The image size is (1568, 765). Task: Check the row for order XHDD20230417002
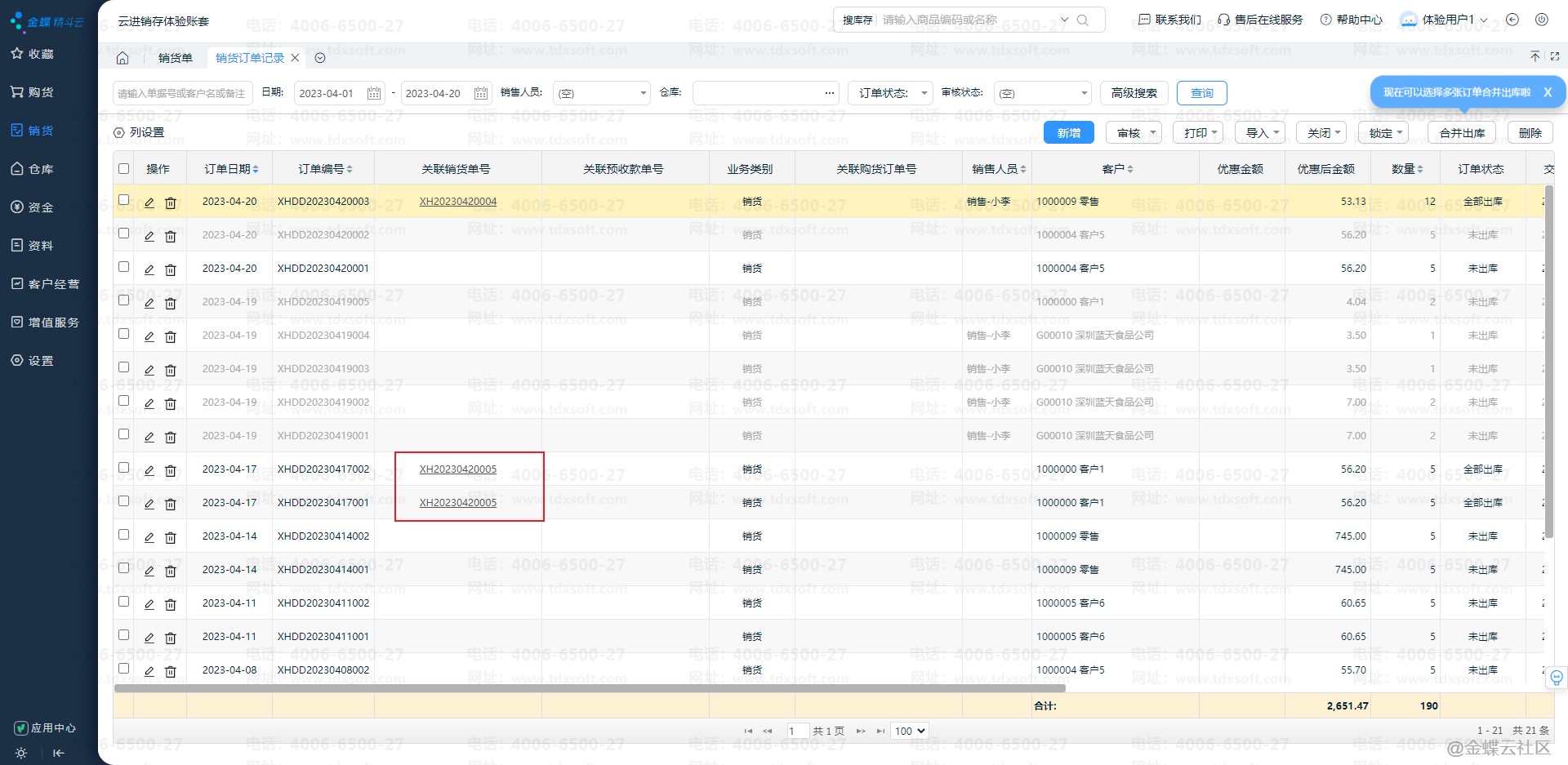click(x=124, y=468)
